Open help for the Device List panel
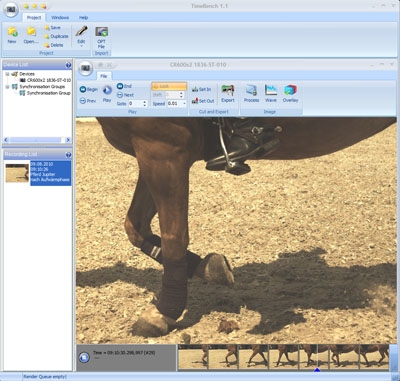 68,65
